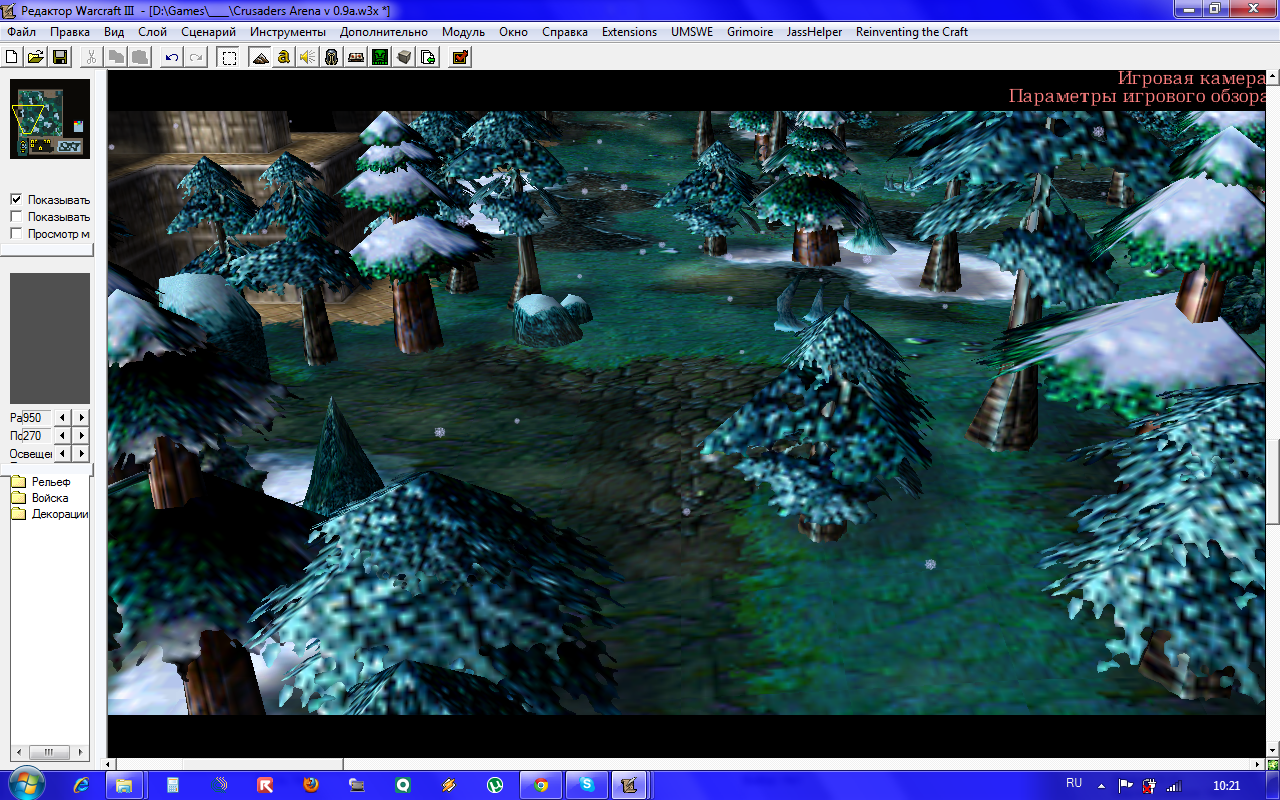
Task: Click the viewport horizontal scrollbar
Action: 686,763
